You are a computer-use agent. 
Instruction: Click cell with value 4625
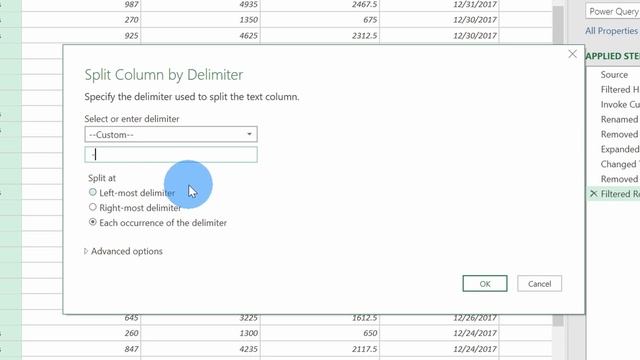point(200,36)
